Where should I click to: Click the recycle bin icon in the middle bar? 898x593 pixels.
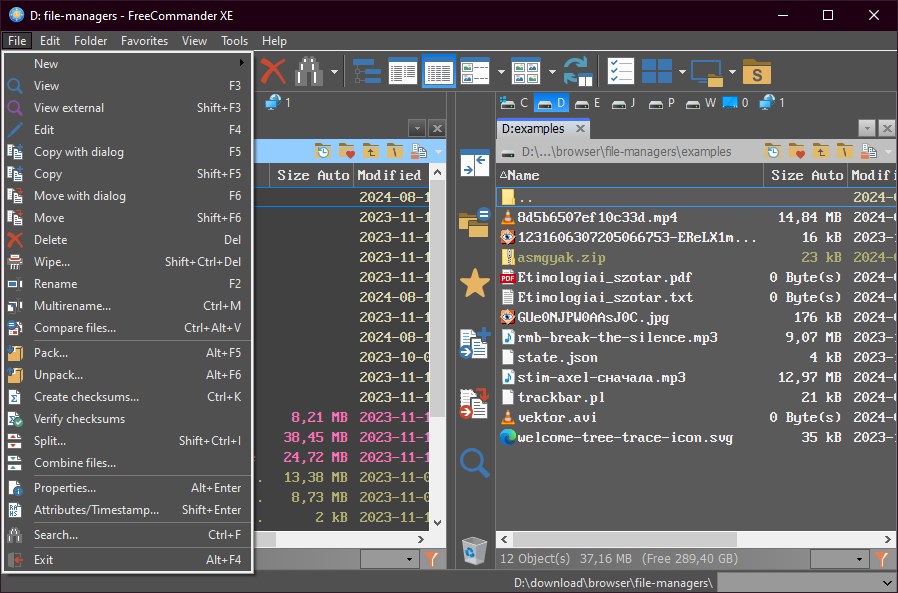tap(473, 549)
